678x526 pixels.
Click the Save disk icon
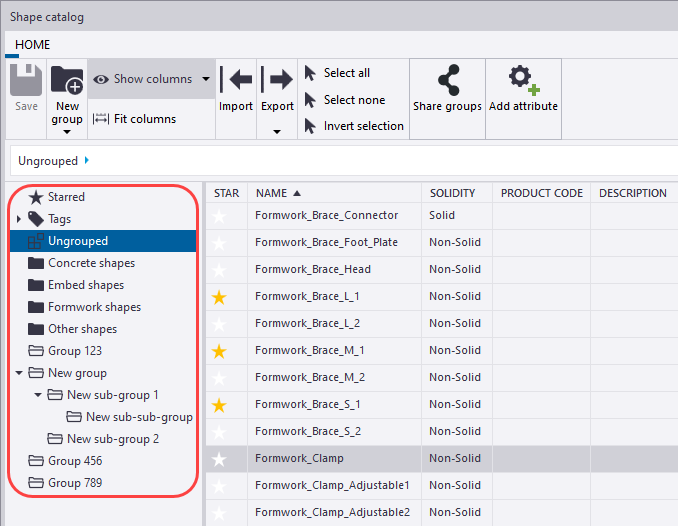27,82
